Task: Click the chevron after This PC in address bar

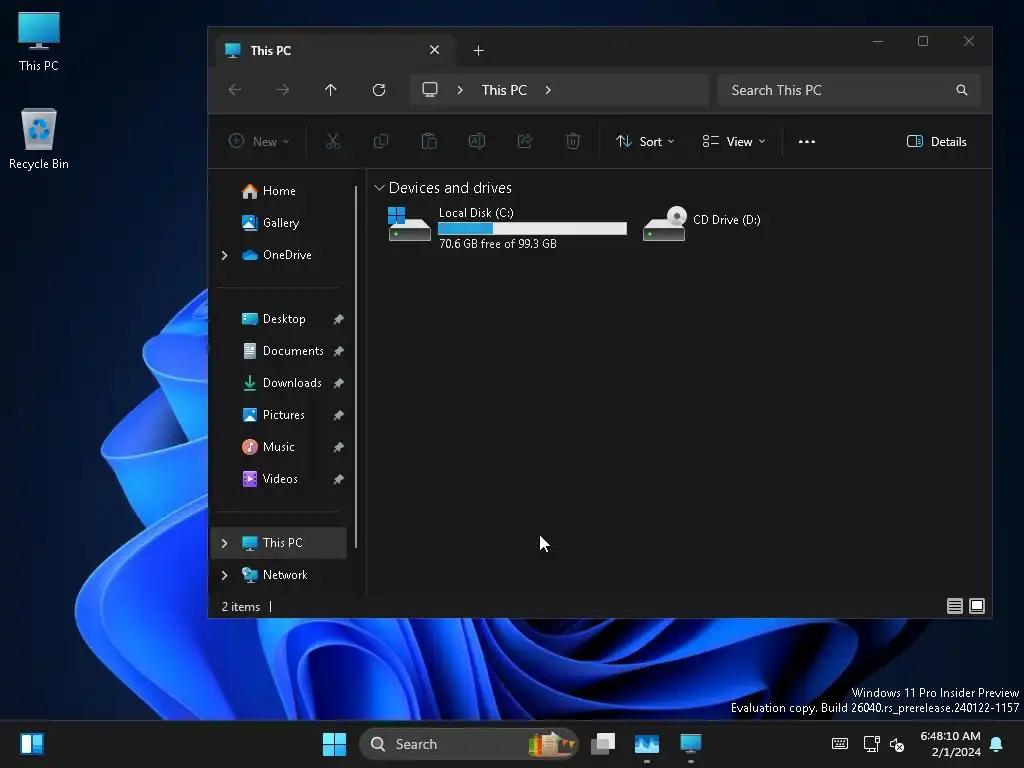Action: tap(548, 90)
